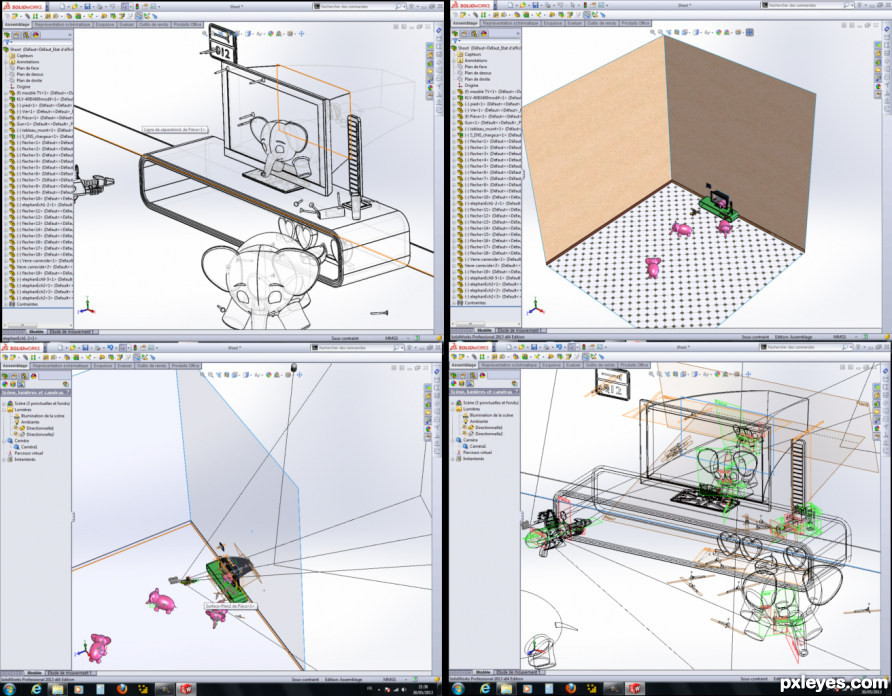Select Modèle tab in top-right window
892x696 pixels.
tap(484, 330)
